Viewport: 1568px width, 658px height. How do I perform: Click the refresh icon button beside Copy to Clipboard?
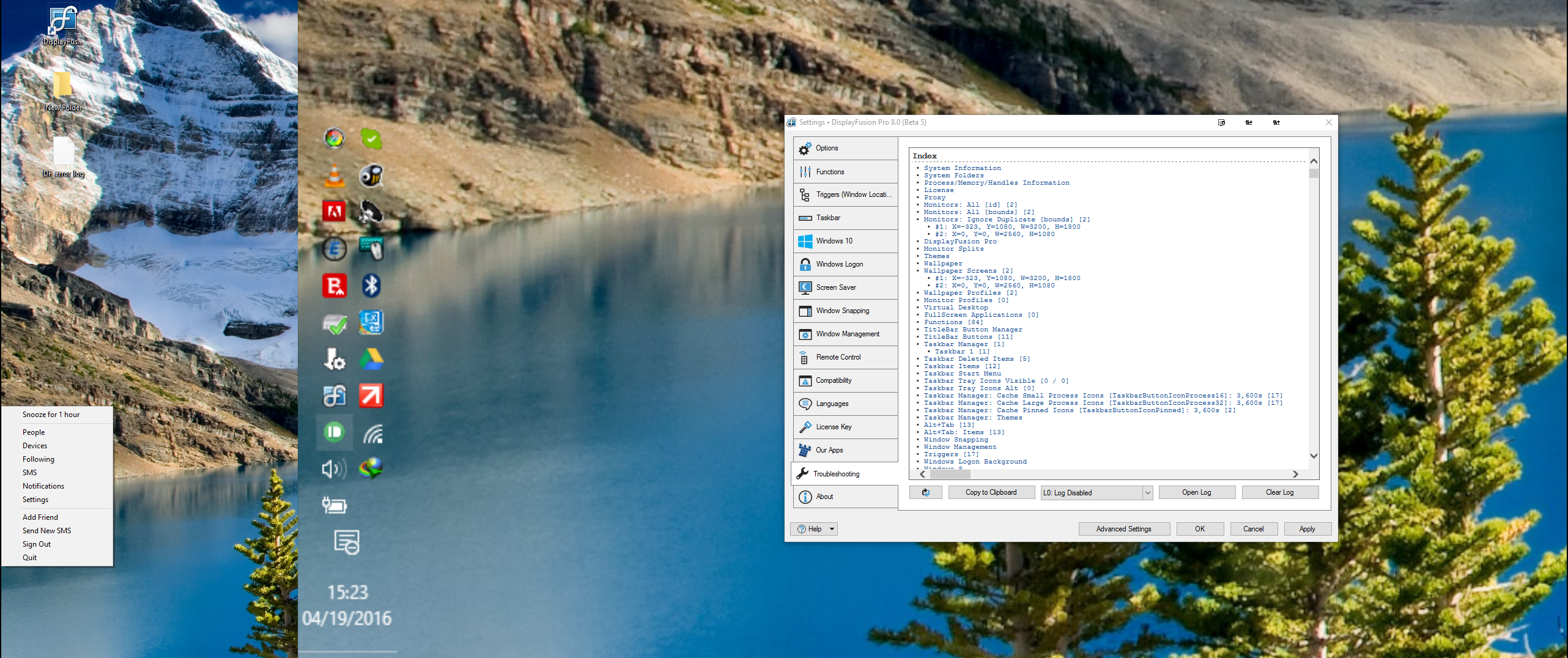925,492
